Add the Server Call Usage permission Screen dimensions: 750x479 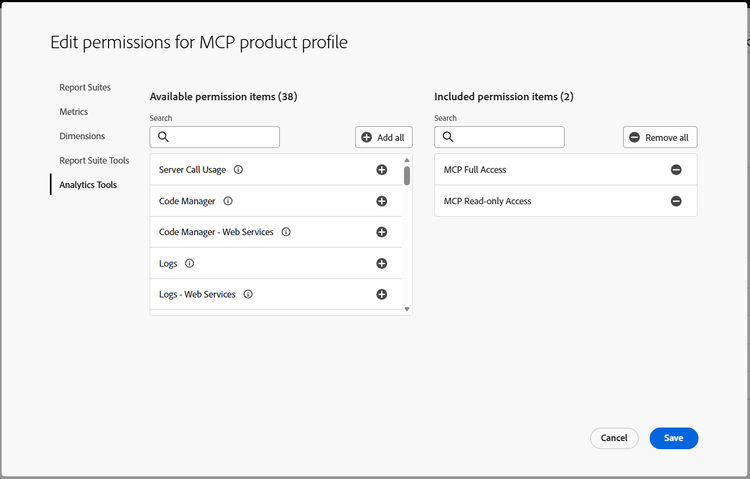click(x=381, y=170)
